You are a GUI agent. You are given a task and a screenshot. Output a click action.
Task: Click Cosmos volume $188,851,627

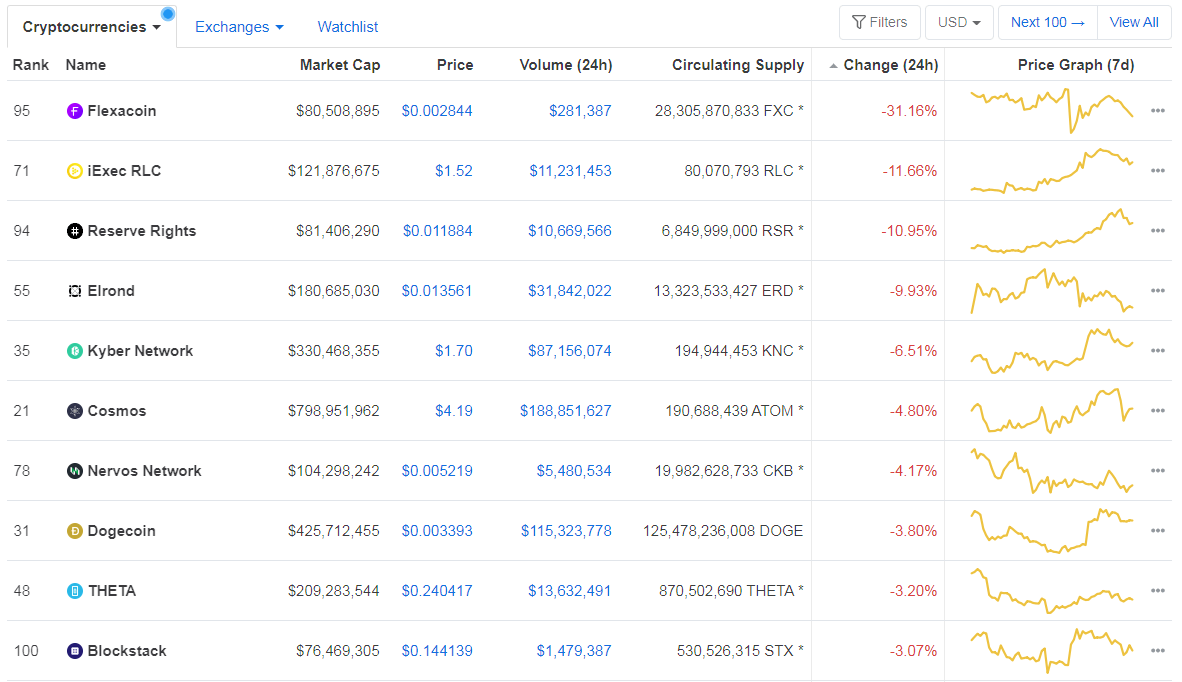[x=566, y=411]
